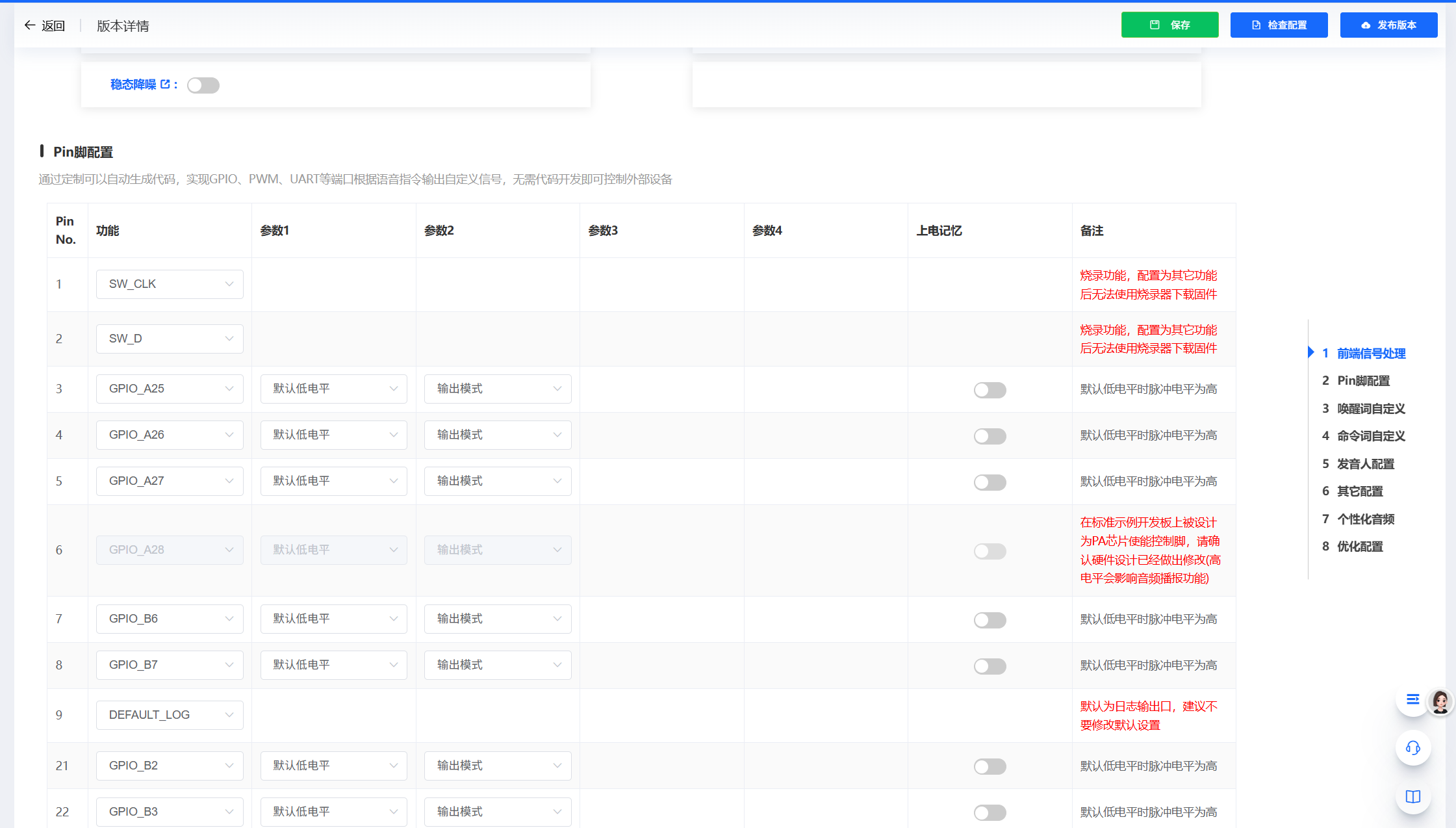
Task: Expand 输出模式 dropdown in GPIO_A26 row
Action: (498, 435)
